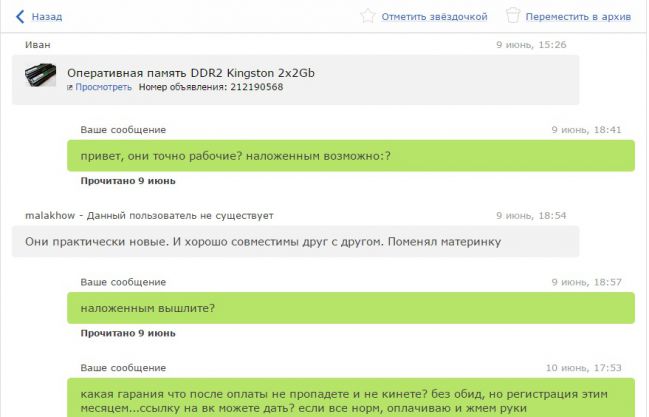This screenshot has width=649, height=417.
Task: Click the 9 июнь, 18:54 timestamp
Action: (530, 215)
